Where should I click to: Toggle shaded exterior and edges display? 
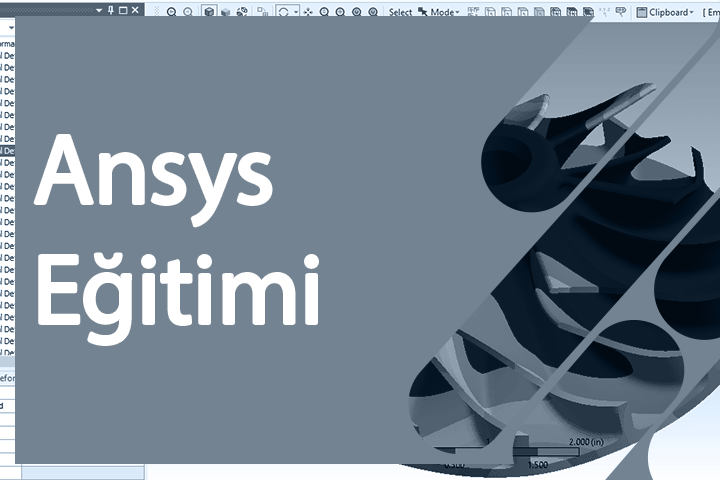click(209, 12)
